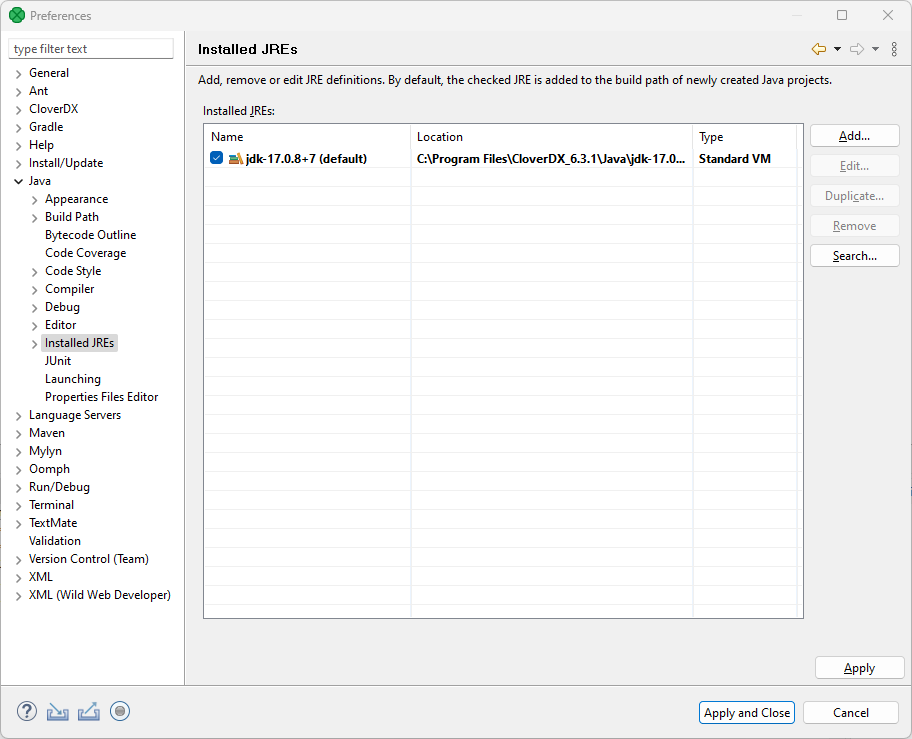Image resolution: width=912 pixels, height=739 pixels.
Task: Click the Help question mark icon
Action: point(27,712)
